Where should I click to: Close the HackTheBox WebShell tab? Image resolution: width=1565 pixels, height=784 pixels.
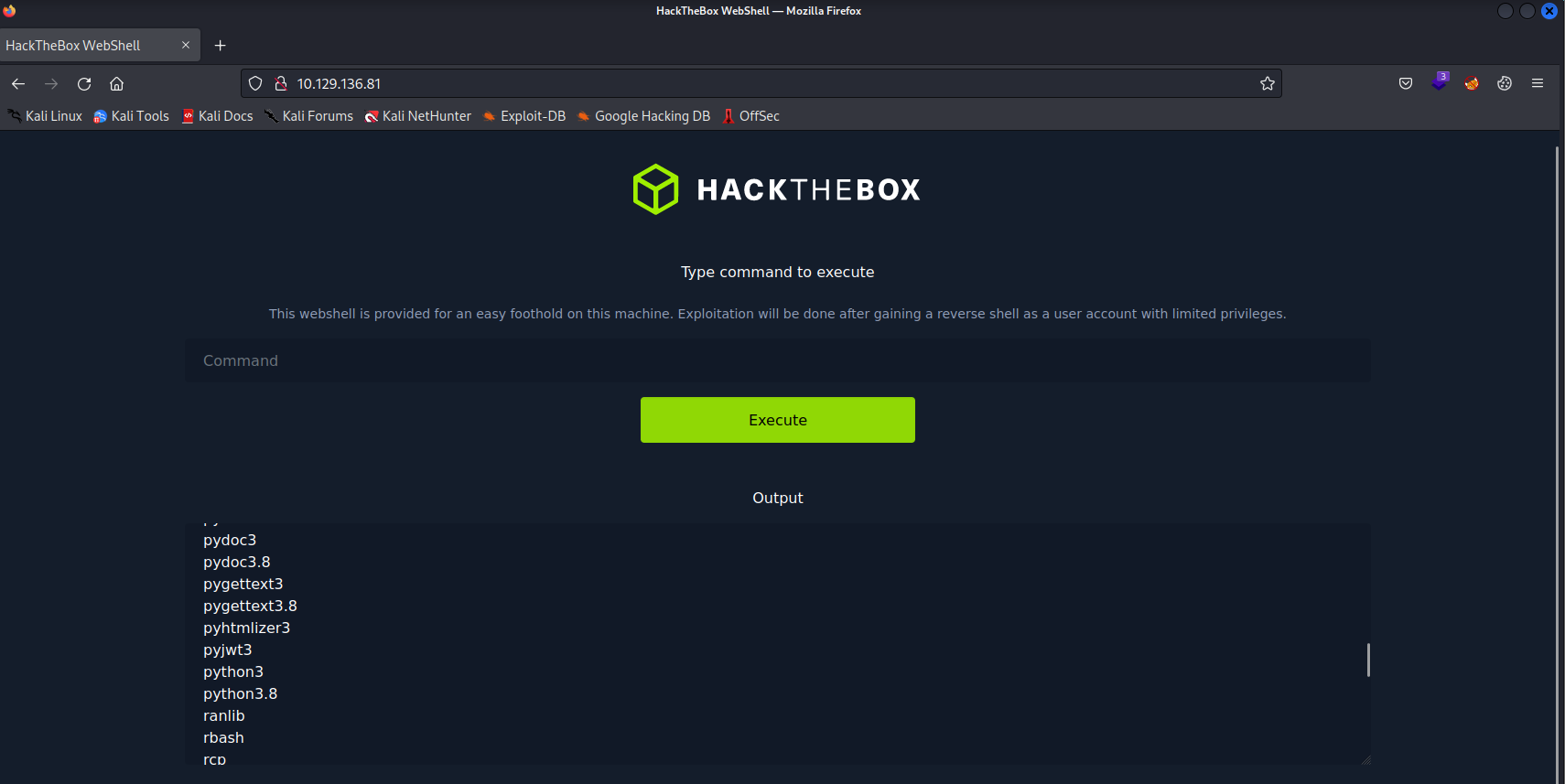186,45
